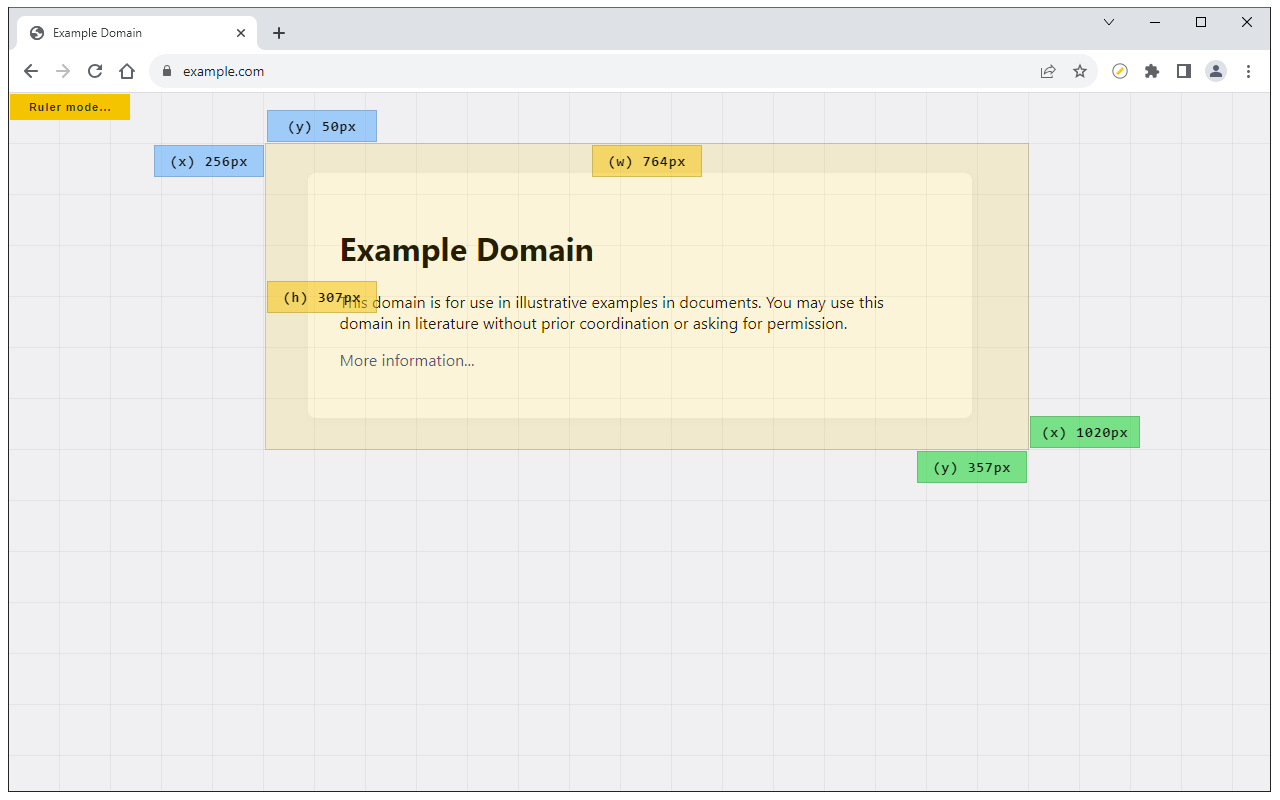Click the paragraph about illustrative examples
The width and height of the screenshot is (1280, 800).
(612, 313)
